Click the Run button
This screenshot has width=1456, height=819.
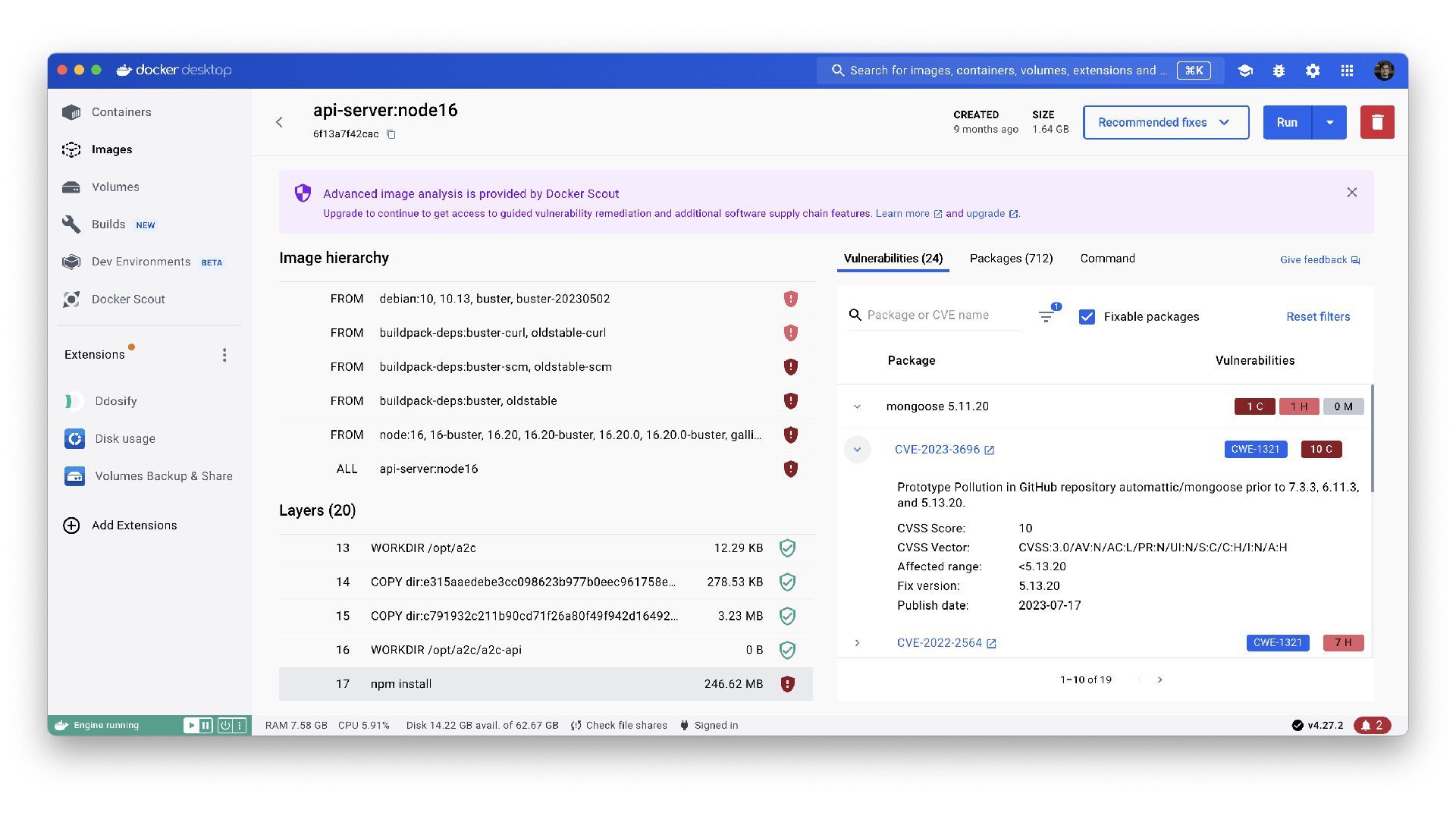(1287, 122)
